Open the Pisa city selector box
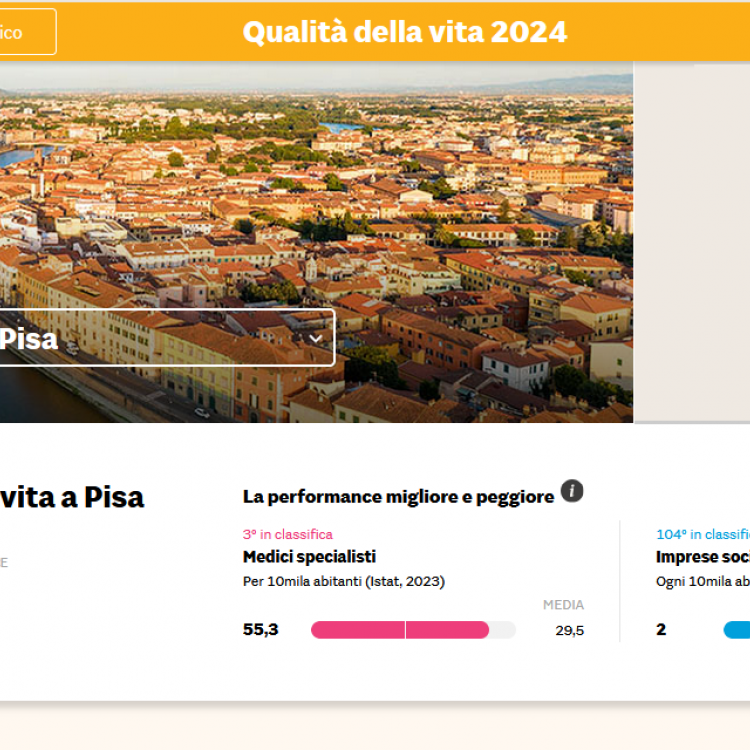750x750 pixels. (160, 339)
